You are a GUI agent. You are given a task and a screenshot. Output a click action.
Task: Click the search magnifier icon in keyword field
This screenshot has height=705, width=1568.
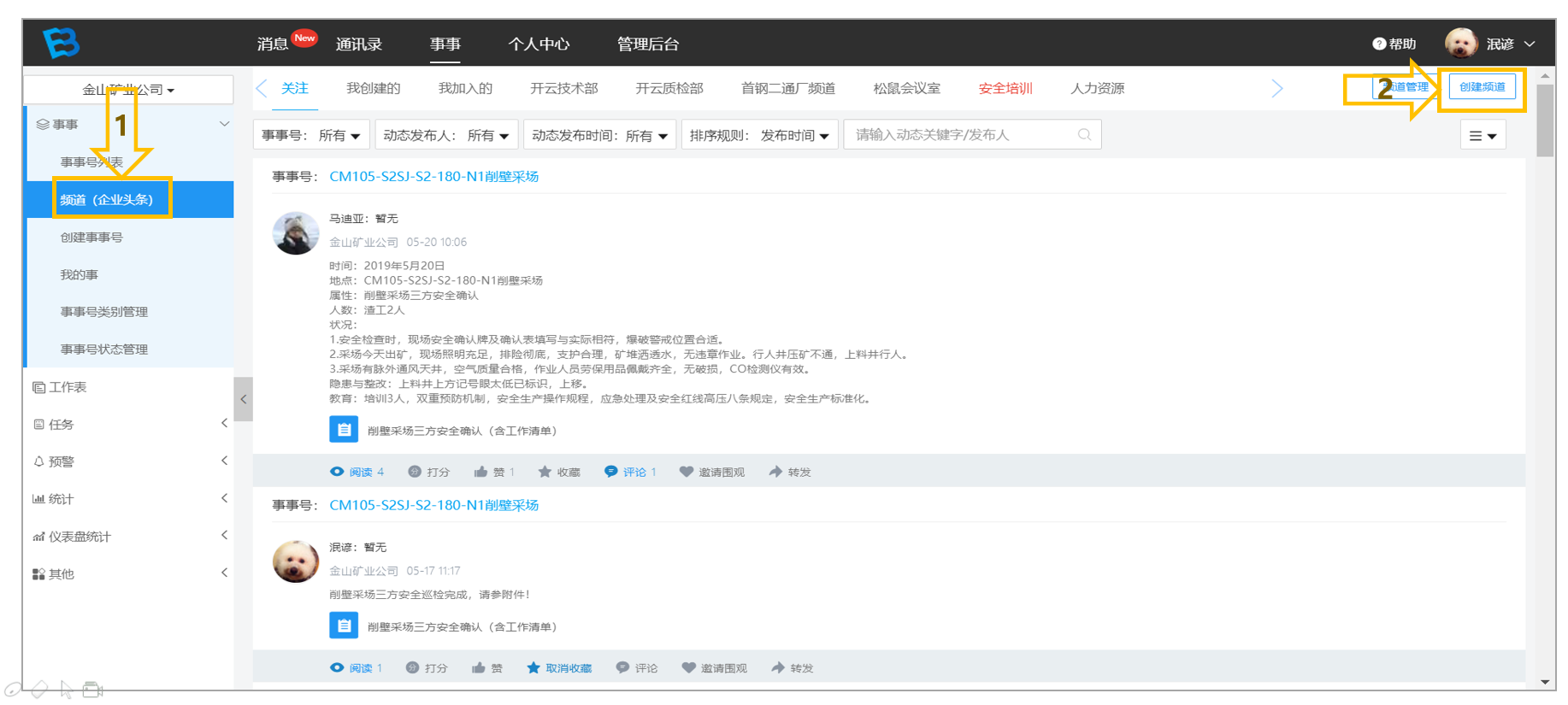tap(1084, 135)
